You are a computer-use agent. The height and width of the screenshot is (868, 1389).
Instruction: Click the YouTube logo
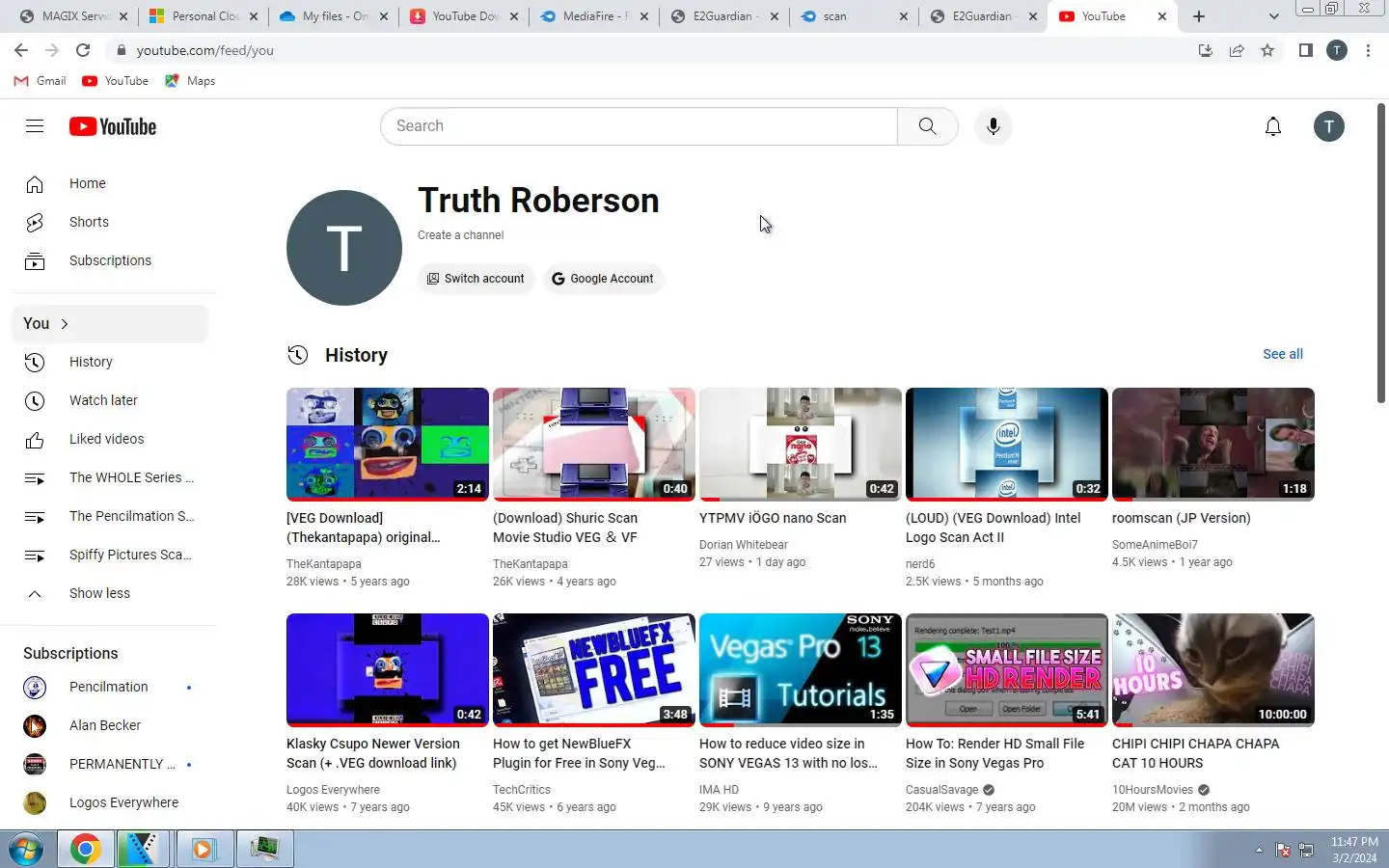coord(113,126)
